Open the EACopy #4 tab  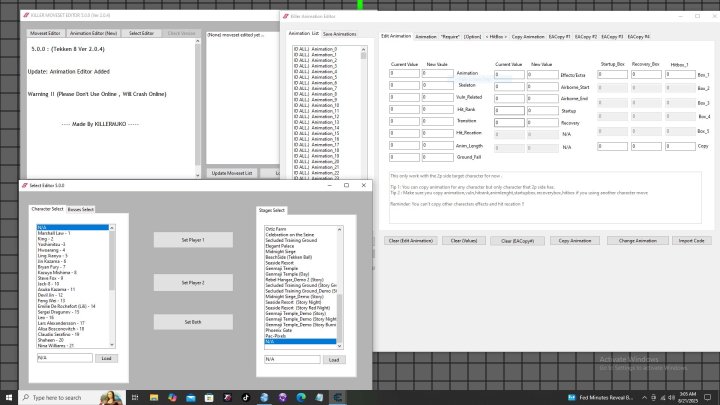click(639, 37)
